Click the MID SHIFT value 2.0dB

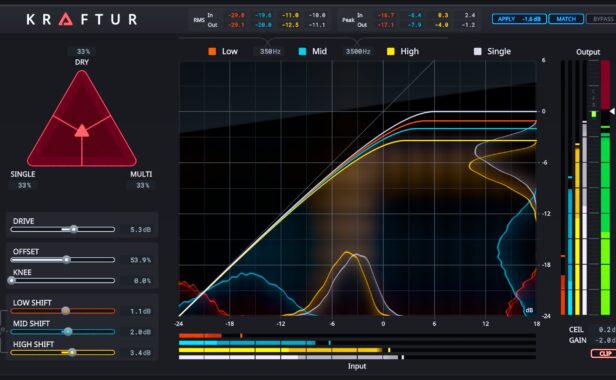click(140, 332)
